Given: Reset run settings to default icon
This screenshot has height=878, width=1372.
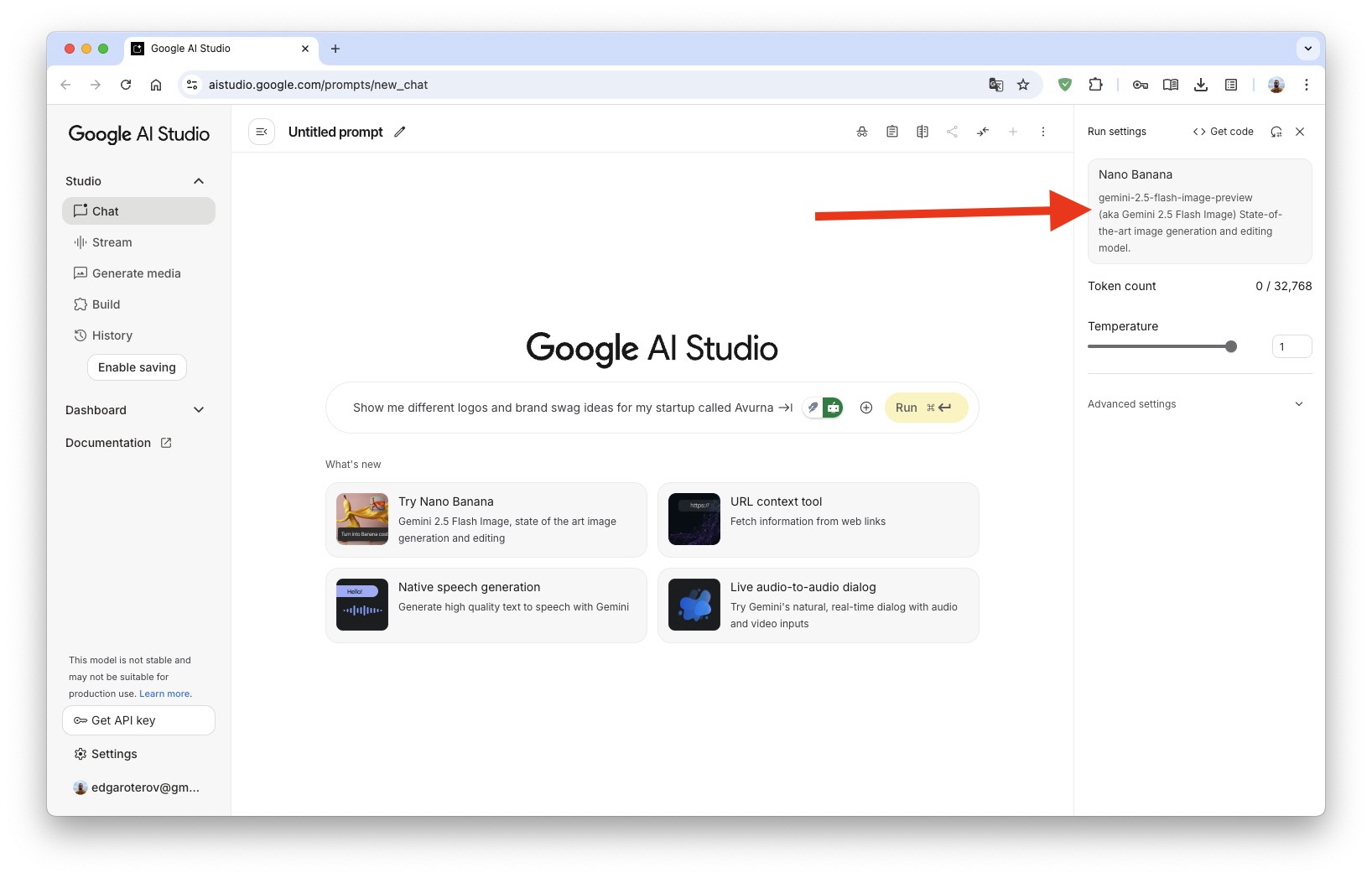Looking at the screenshot, I should pos(1276,132).
